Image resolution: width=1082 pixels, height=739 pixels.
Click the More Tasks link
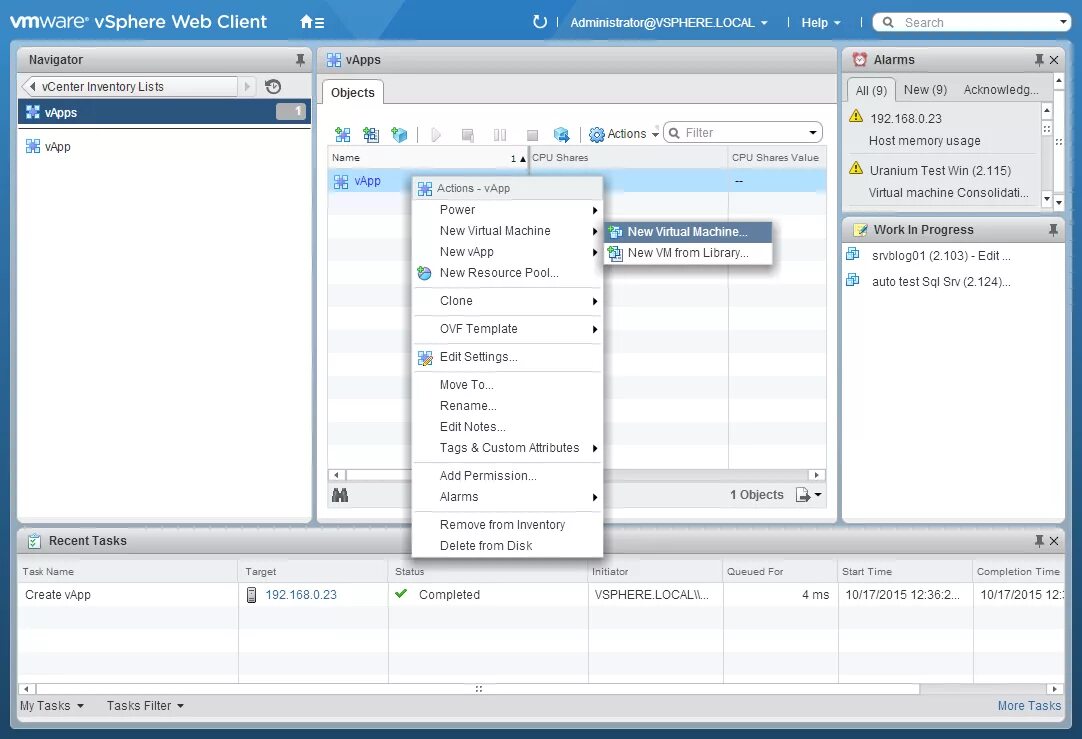(1029, 706)
